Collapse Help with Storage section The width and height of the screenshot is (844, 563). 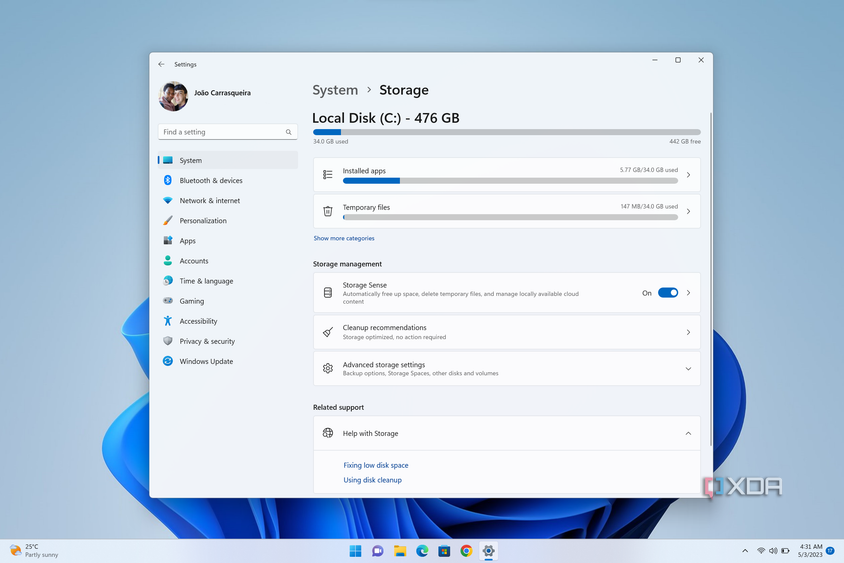(688, 433)
